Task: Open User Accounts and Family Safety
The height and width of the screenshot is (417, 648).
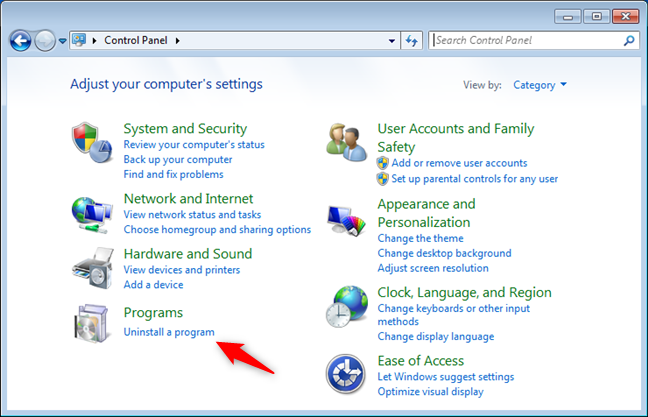Action: coord(455,138)
